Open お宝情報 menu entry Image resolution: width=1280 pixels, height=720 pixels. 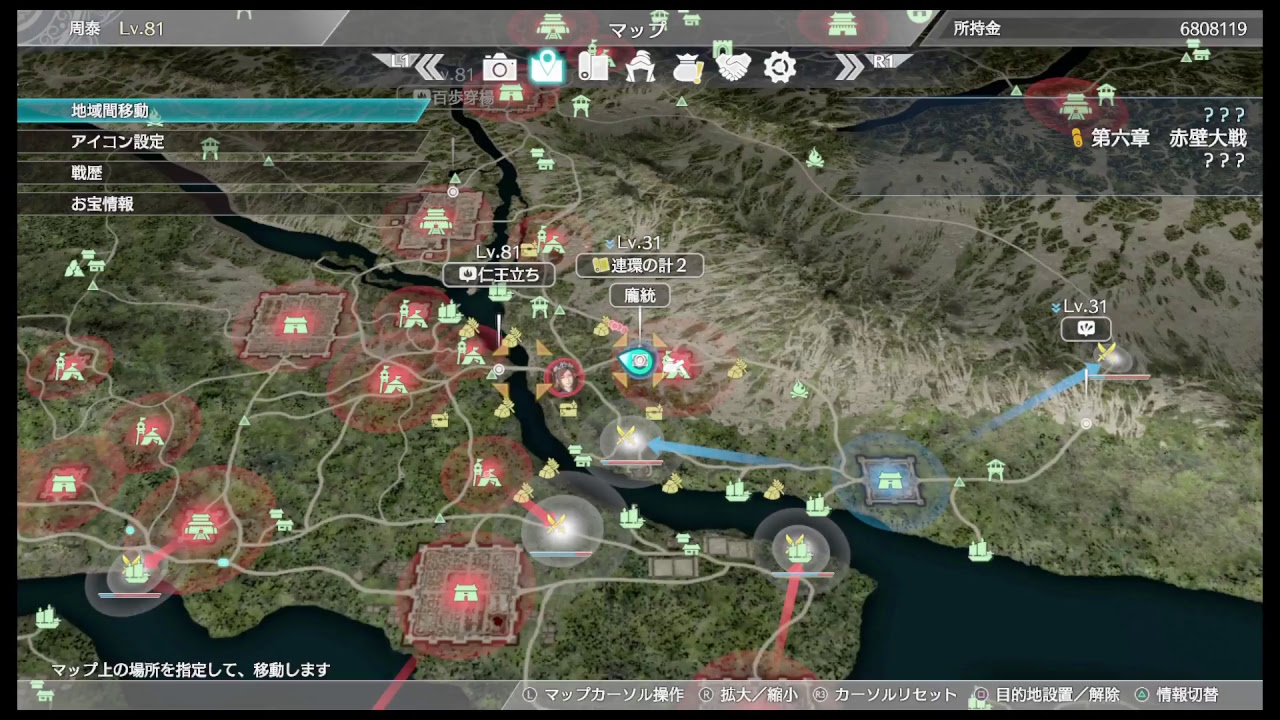tap(220, 204)
